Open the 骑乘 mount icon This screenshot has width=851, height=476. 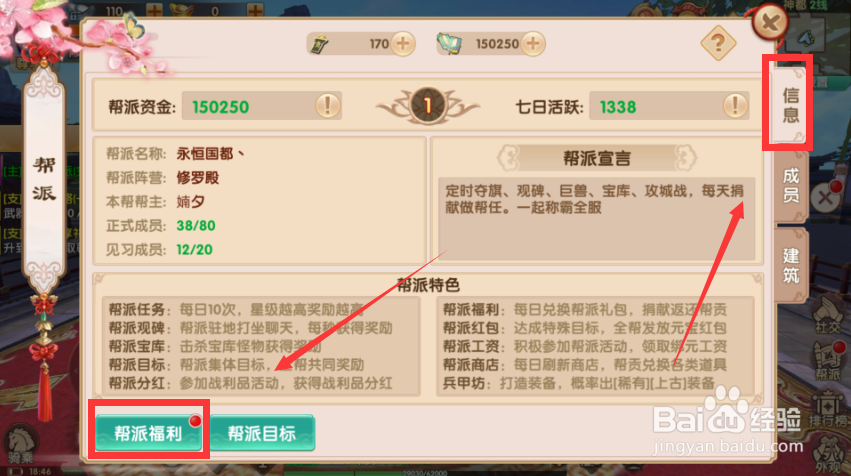coord(21,445)
